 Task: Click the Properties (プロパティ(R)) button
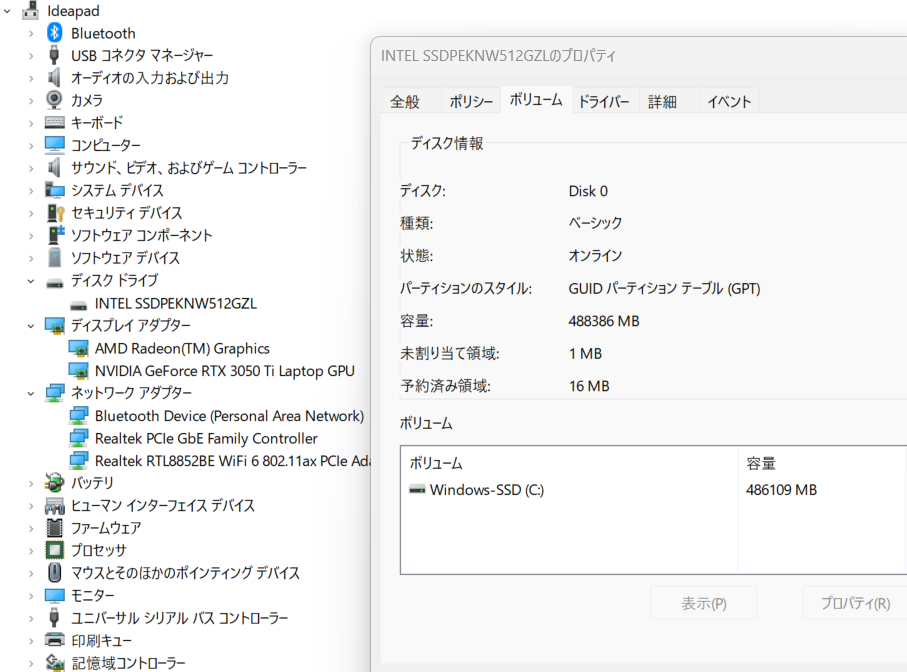pos(854,603)
